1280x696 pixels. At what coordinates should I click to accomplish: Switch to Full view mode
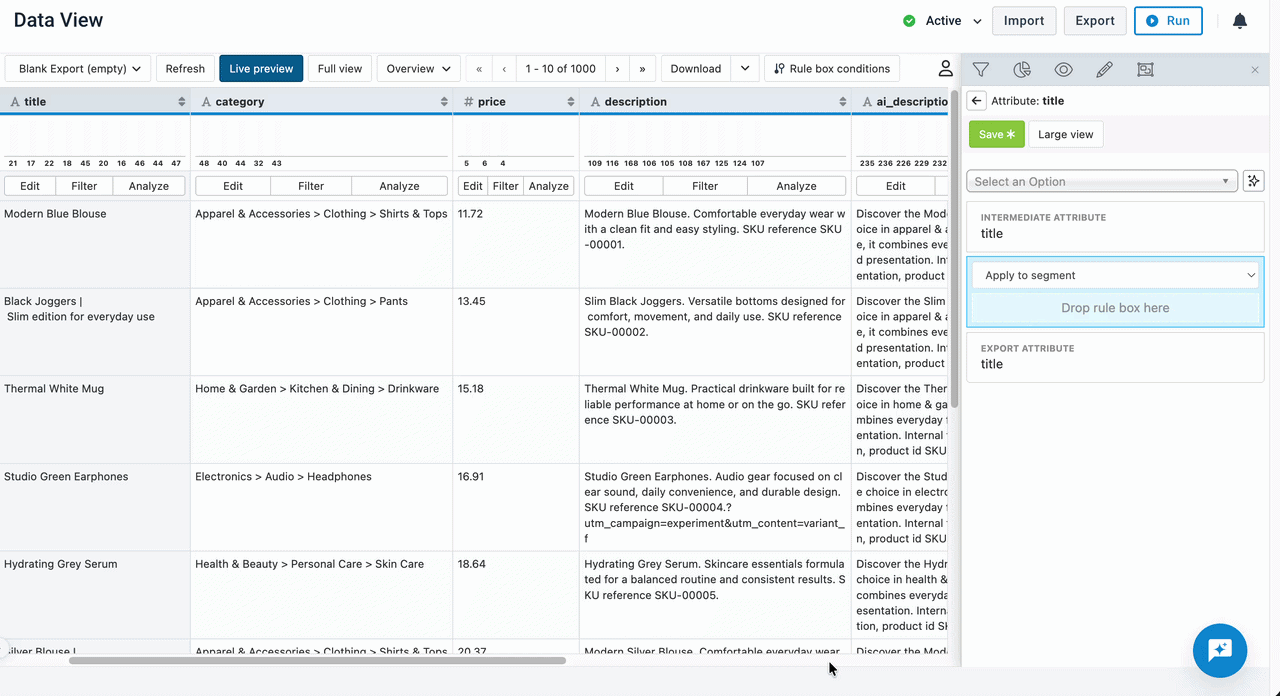[x=340, y=69]
